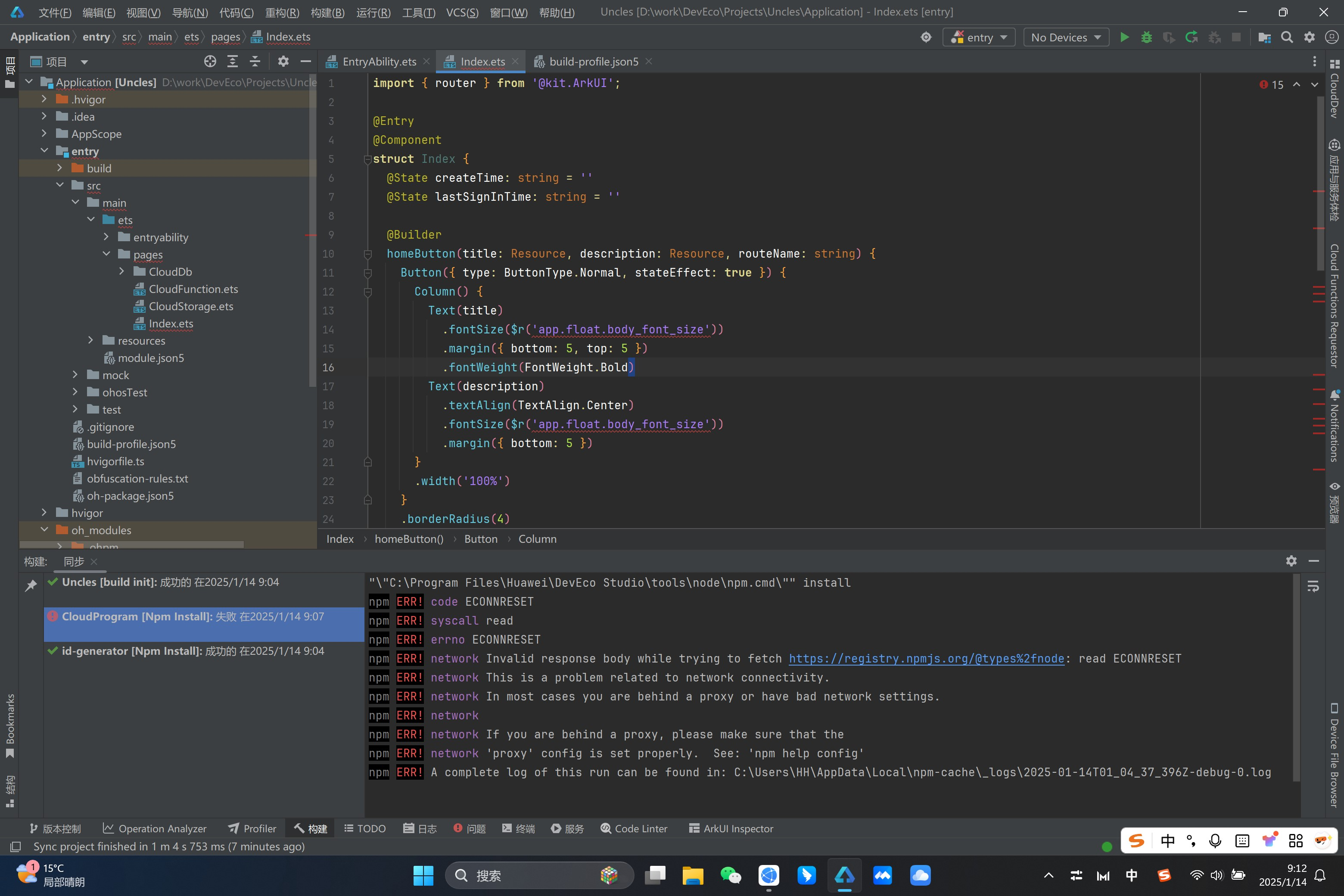Toggle the Bookmarks tool window
The image size is (1344, 896).
coord(10,726)
